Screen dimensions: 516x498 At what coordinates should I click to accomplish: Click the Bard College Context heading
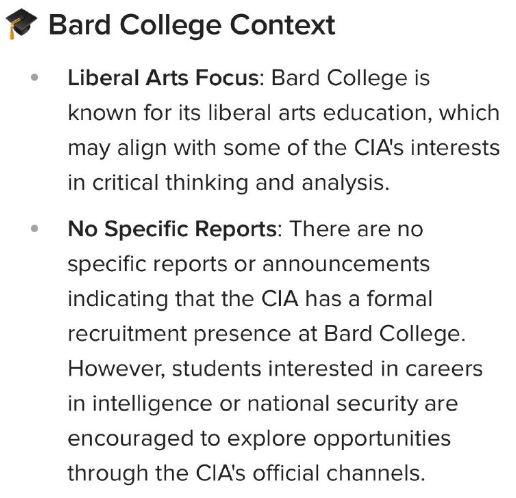pyautogui.click(x=192, y=25)
